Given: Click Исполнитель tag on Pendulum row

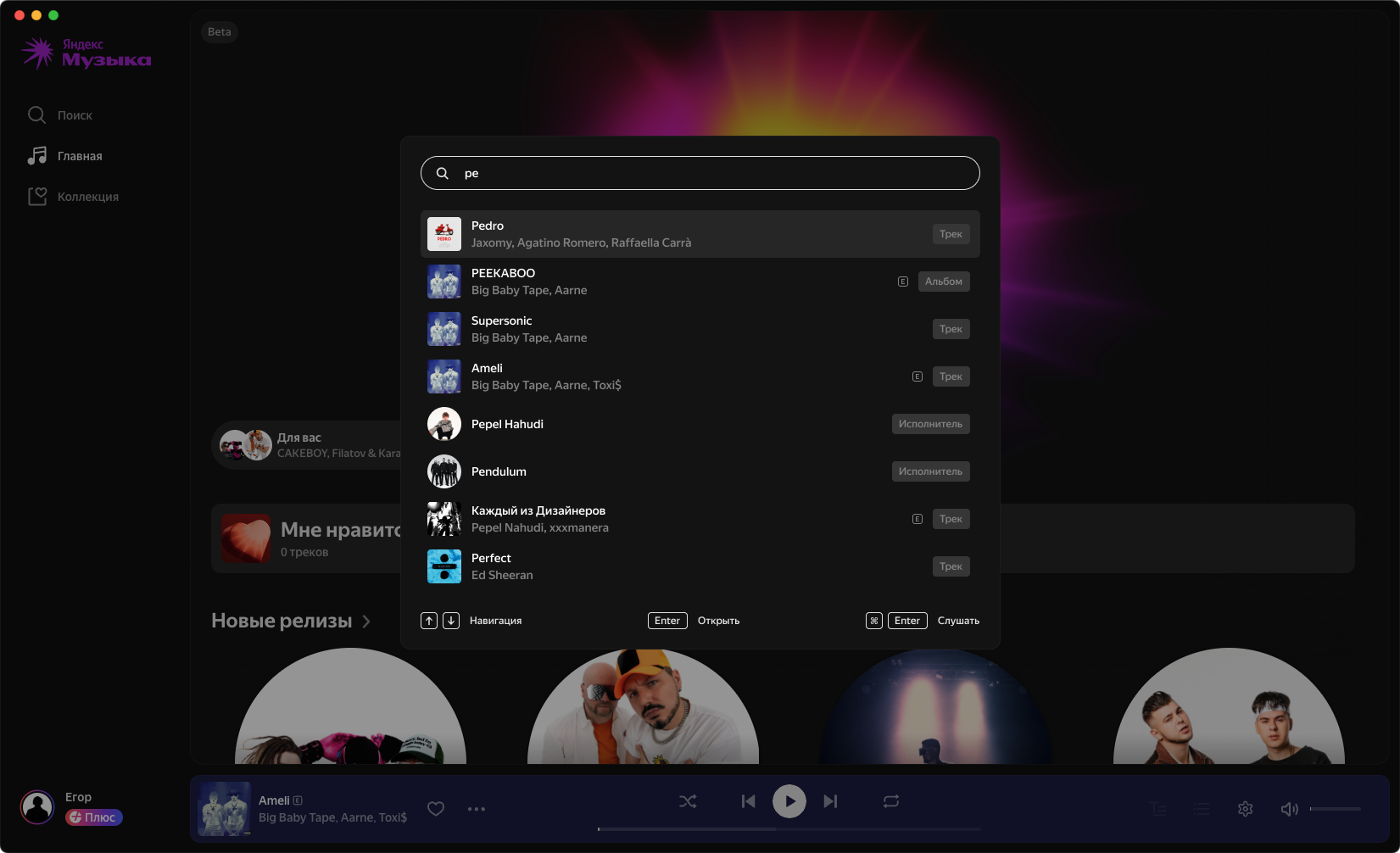Looking at the screenshot, I should click(x=930, y=471).
